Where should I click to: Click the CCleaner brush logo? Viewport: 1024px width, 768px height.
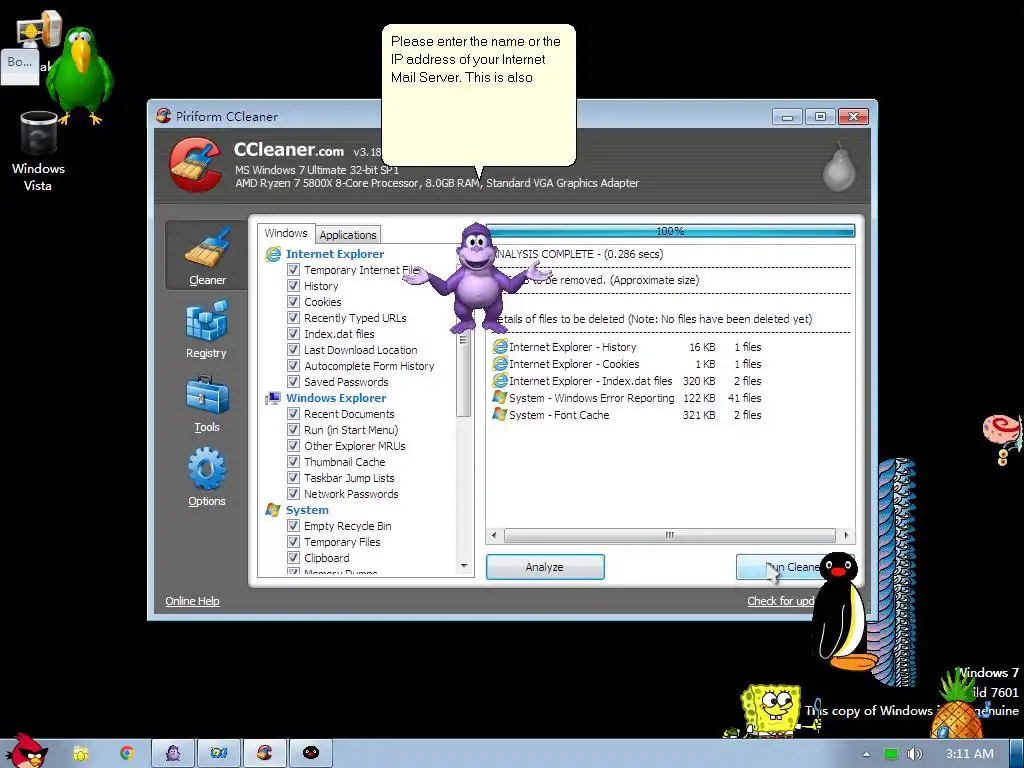(195, 164)
